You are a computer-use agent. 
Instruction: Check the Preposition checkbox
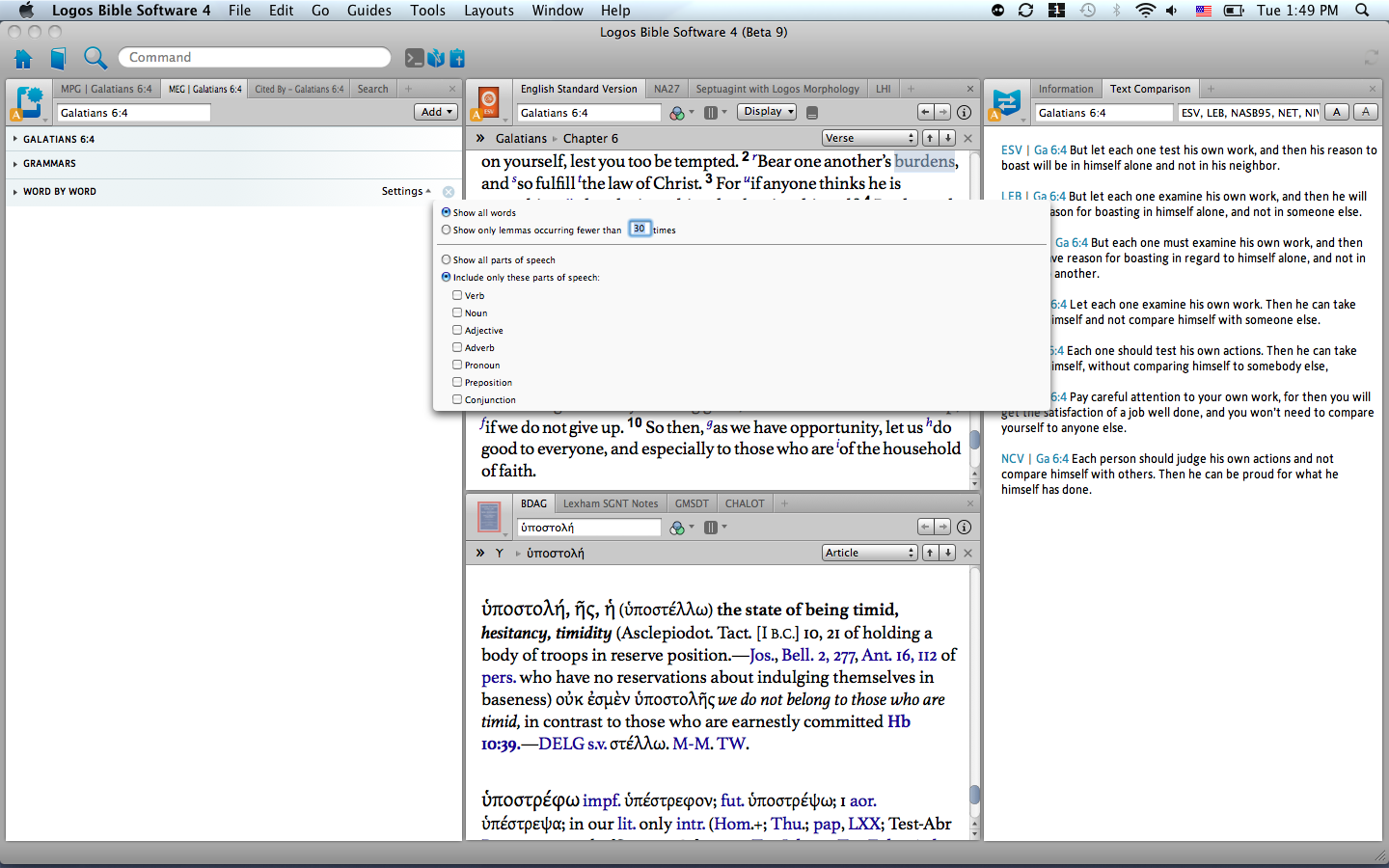[457, 382]
